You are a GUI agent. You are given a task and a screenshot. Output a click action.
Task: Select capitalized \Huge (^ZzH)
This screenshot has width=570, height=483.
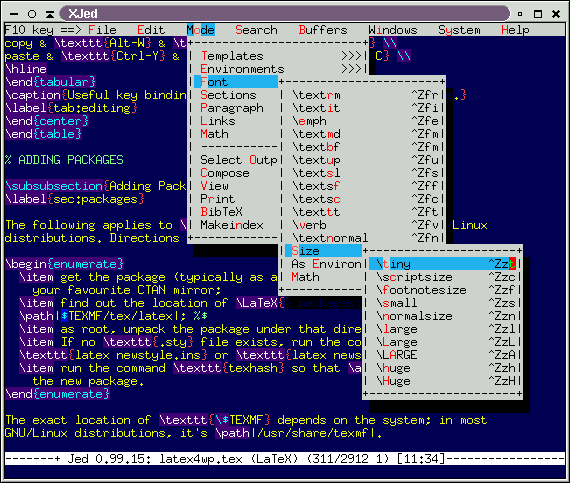(x=442, y=381)
